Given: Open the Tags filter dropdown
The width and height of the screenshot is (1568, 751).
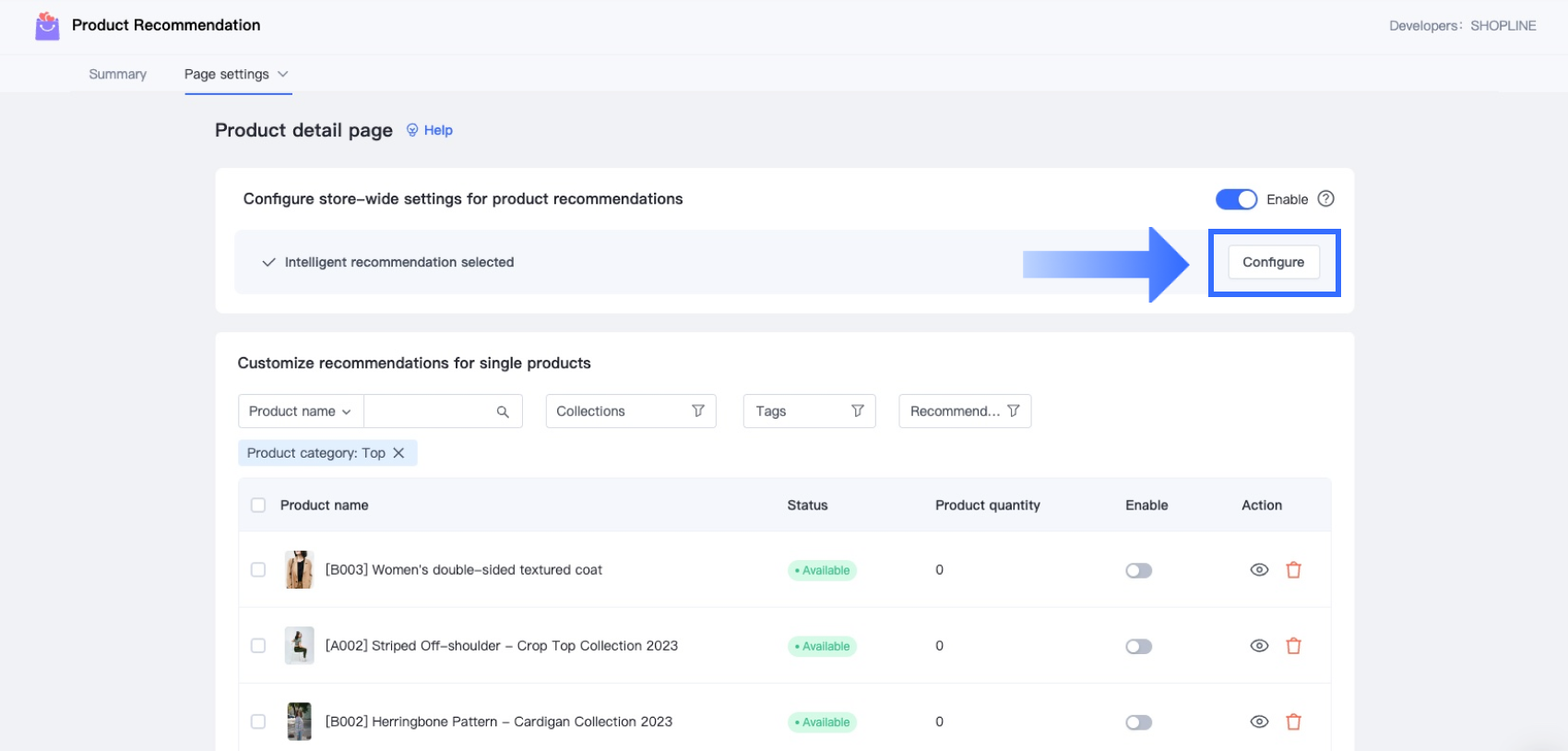Looking at the screenshot, I should click(x=809, y=411).
